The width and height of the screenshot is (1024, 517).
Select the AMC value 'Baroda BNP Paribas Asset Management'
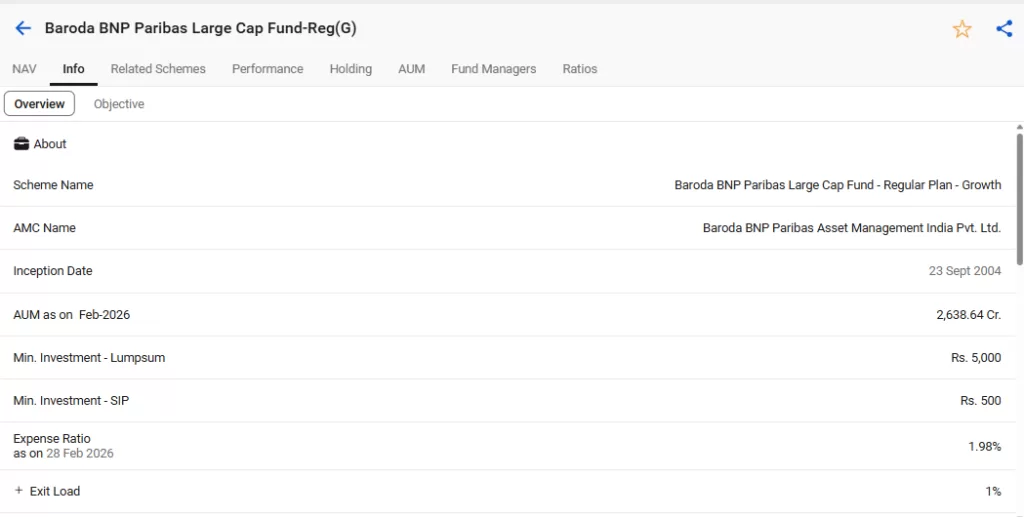(x=812, y=228)
